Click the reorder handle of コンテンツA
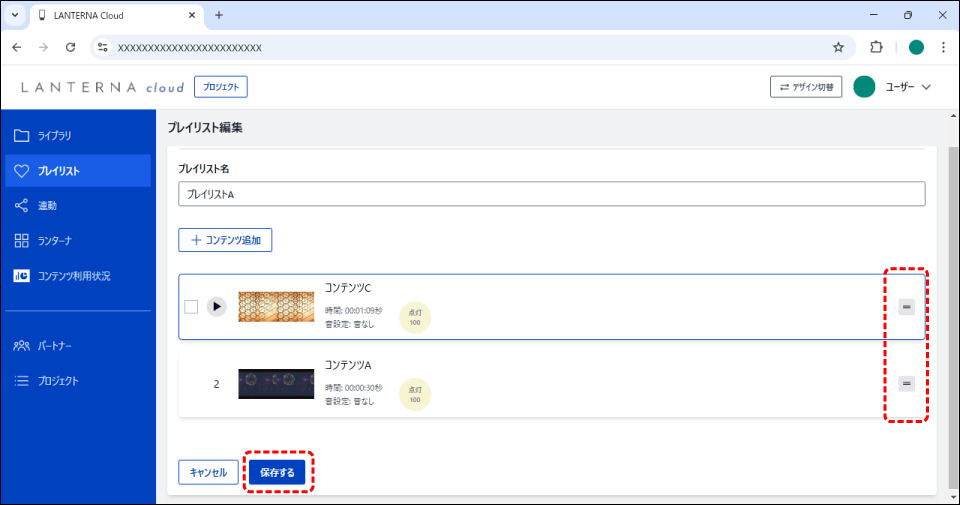 coord(906,383)
